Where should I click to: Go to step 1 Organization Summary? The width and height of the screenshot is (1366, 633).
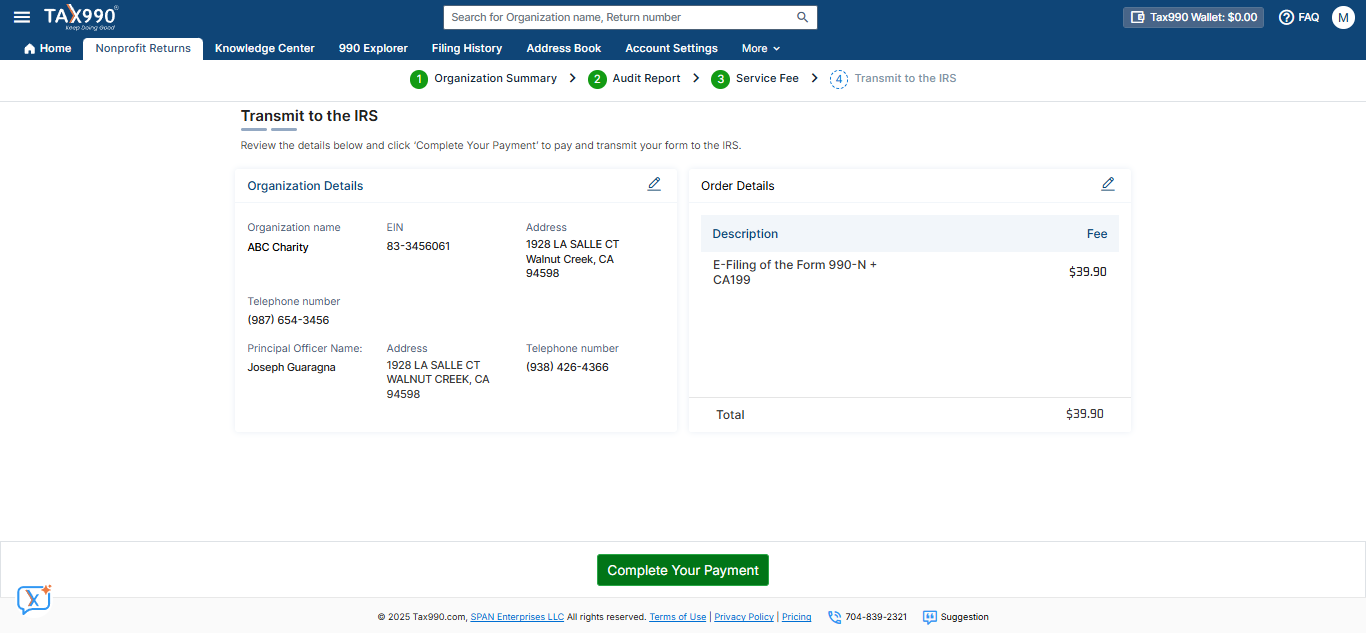484,79
